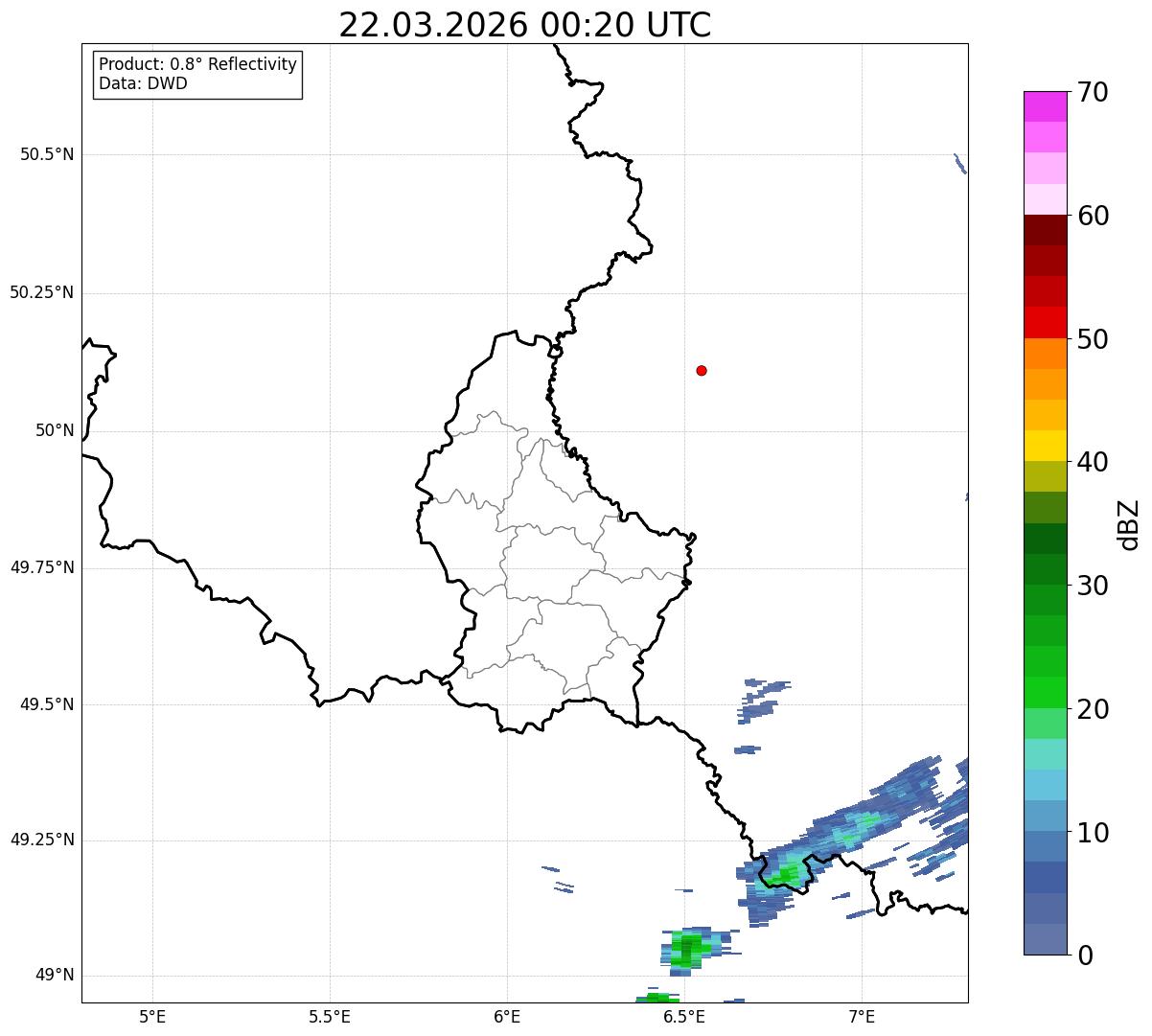Click the Data: DWD label
The width and height of the screenshot is (1152, 1036).
[143, 83]
